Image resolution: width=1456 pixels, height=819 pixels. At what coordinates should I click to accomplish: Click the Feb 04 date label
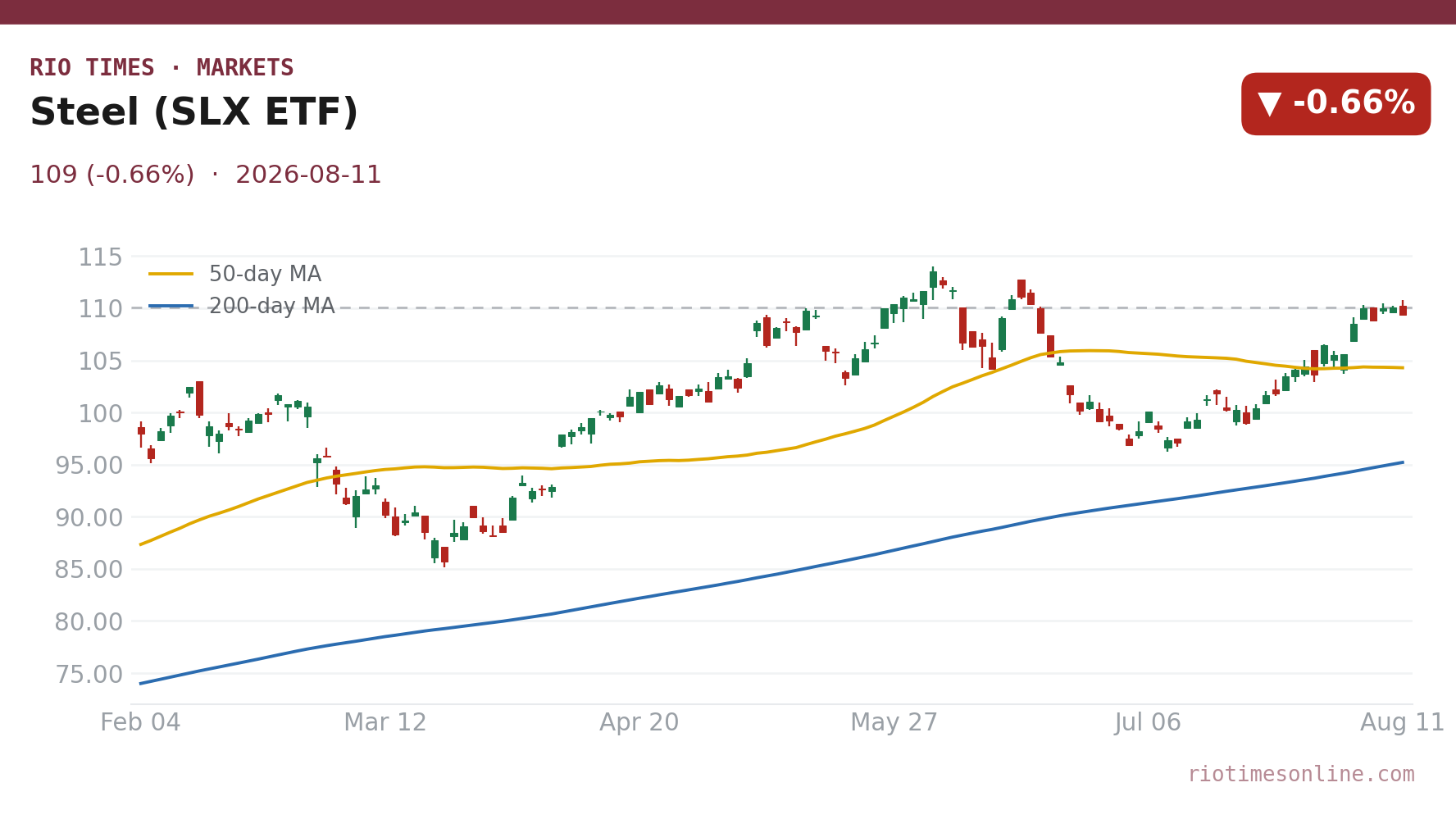[140, 723]
